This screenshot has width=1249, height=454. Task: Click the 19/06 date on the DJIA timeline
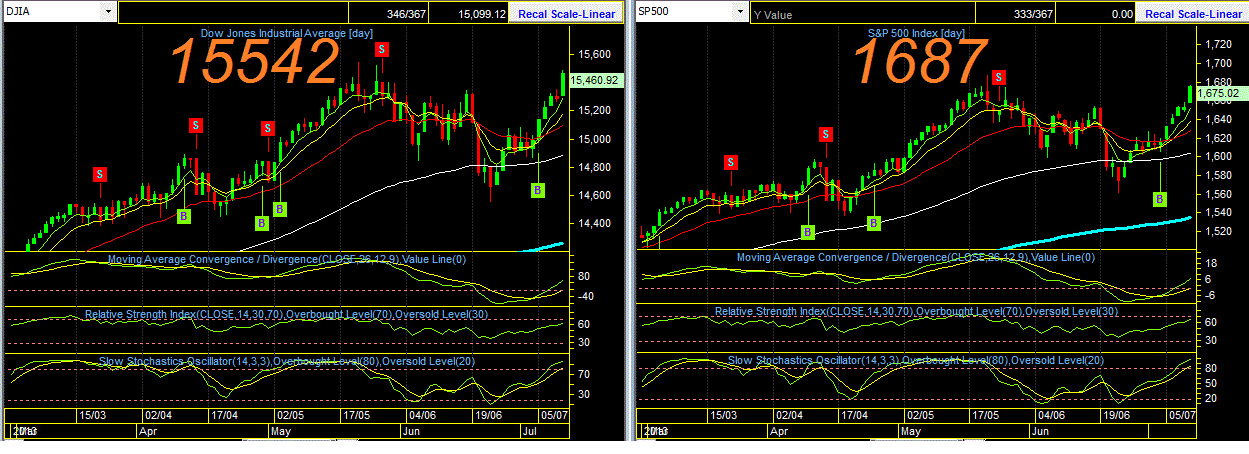(x=487, y=414)
